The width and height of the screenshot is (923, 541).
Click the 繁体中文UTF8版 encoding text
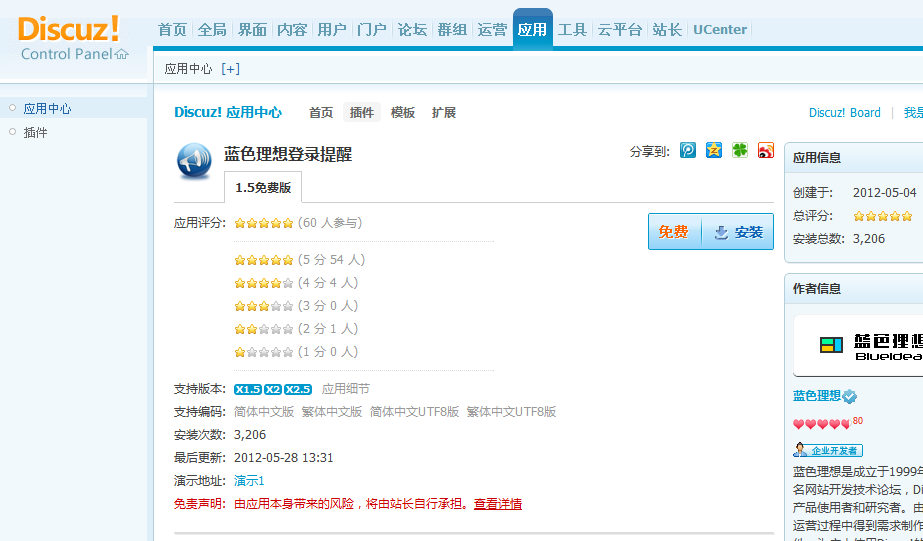[512, 412]
